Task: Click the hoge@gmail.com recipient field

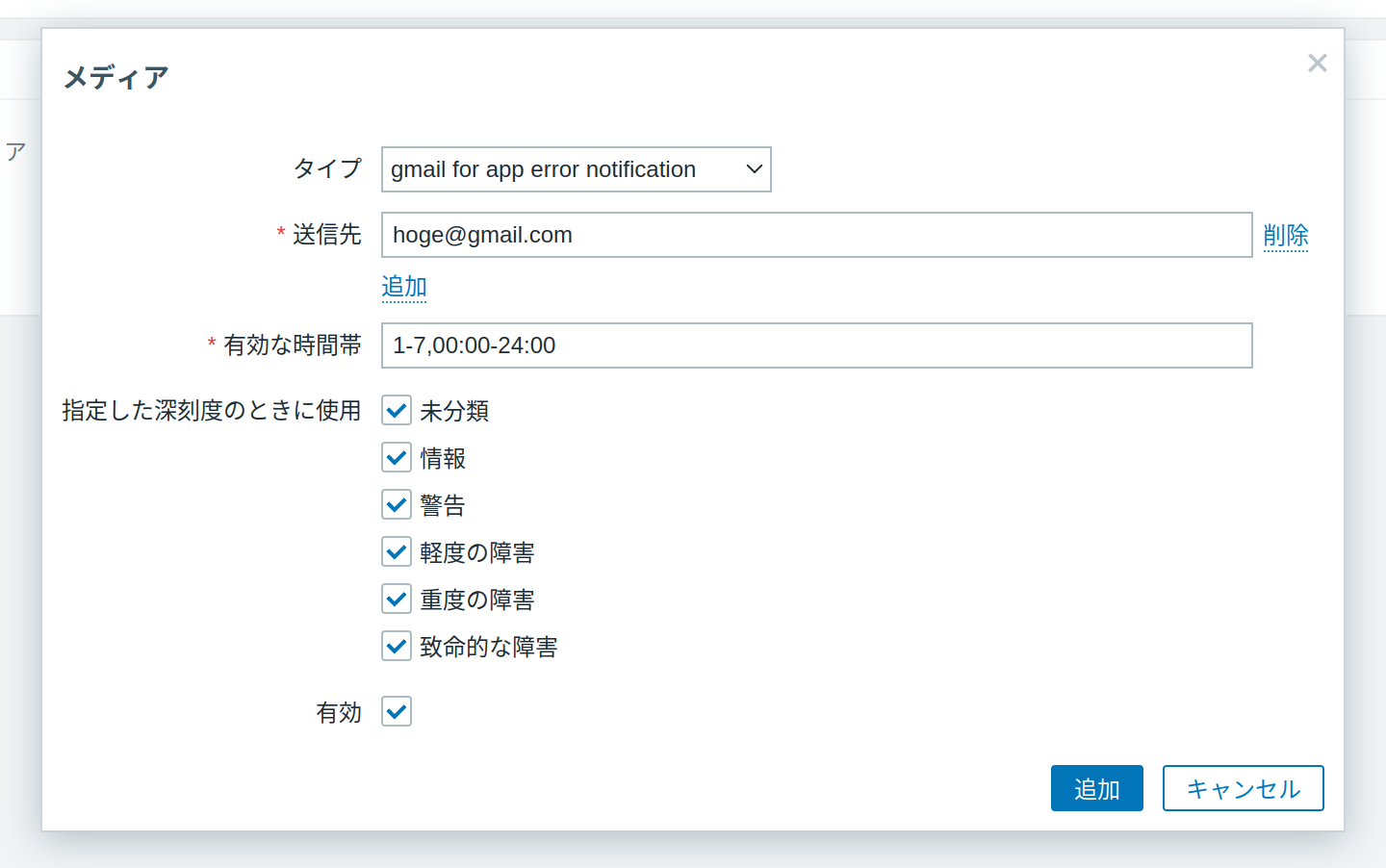Action: [816, 235]
